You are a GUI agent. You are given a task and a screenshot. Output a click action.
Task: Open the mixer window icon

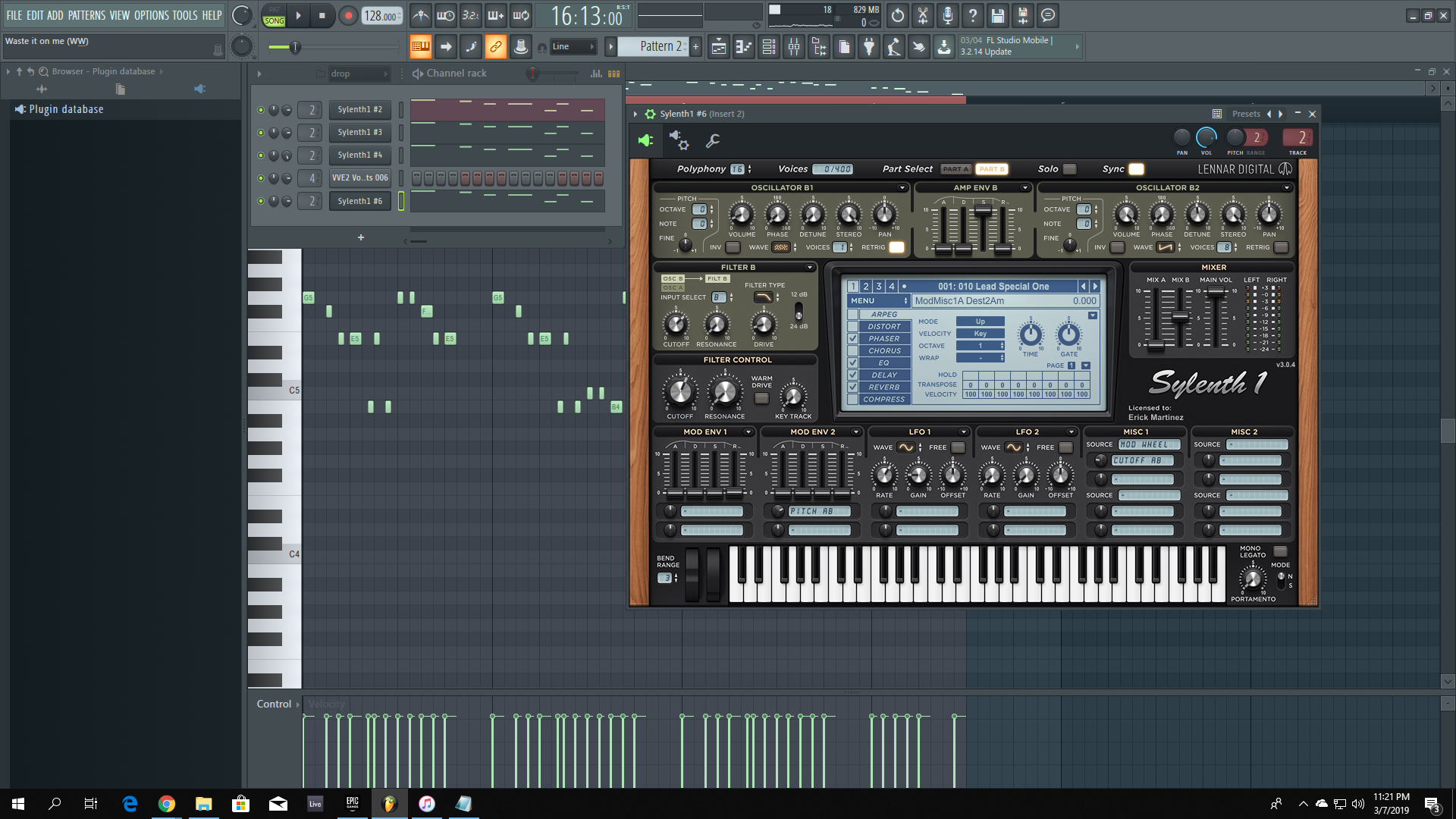tap(794, 47)
